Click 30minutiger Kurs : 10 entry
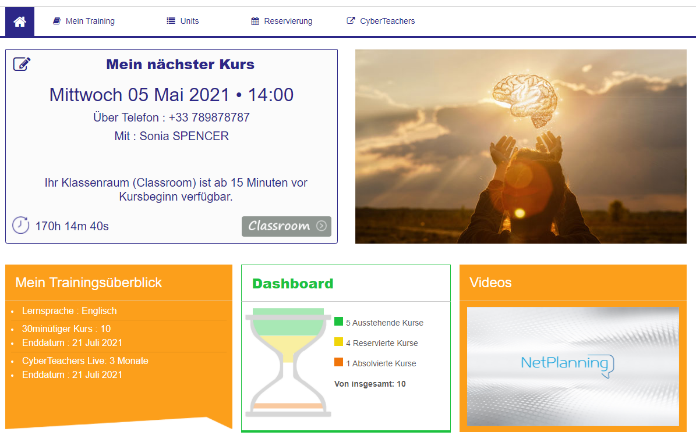The width and height of the screenshot is (696, 439). [67, 329]
